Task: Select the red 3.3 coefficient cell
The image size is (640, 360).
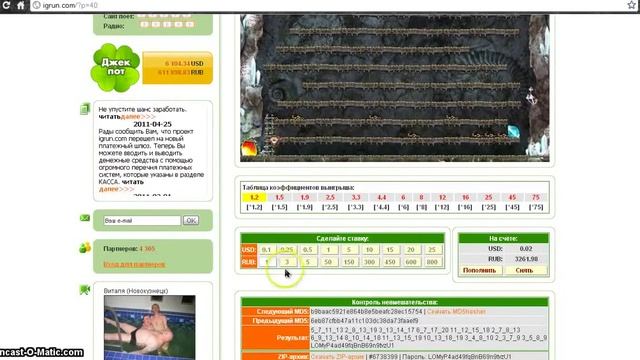Action: [356, 197]
